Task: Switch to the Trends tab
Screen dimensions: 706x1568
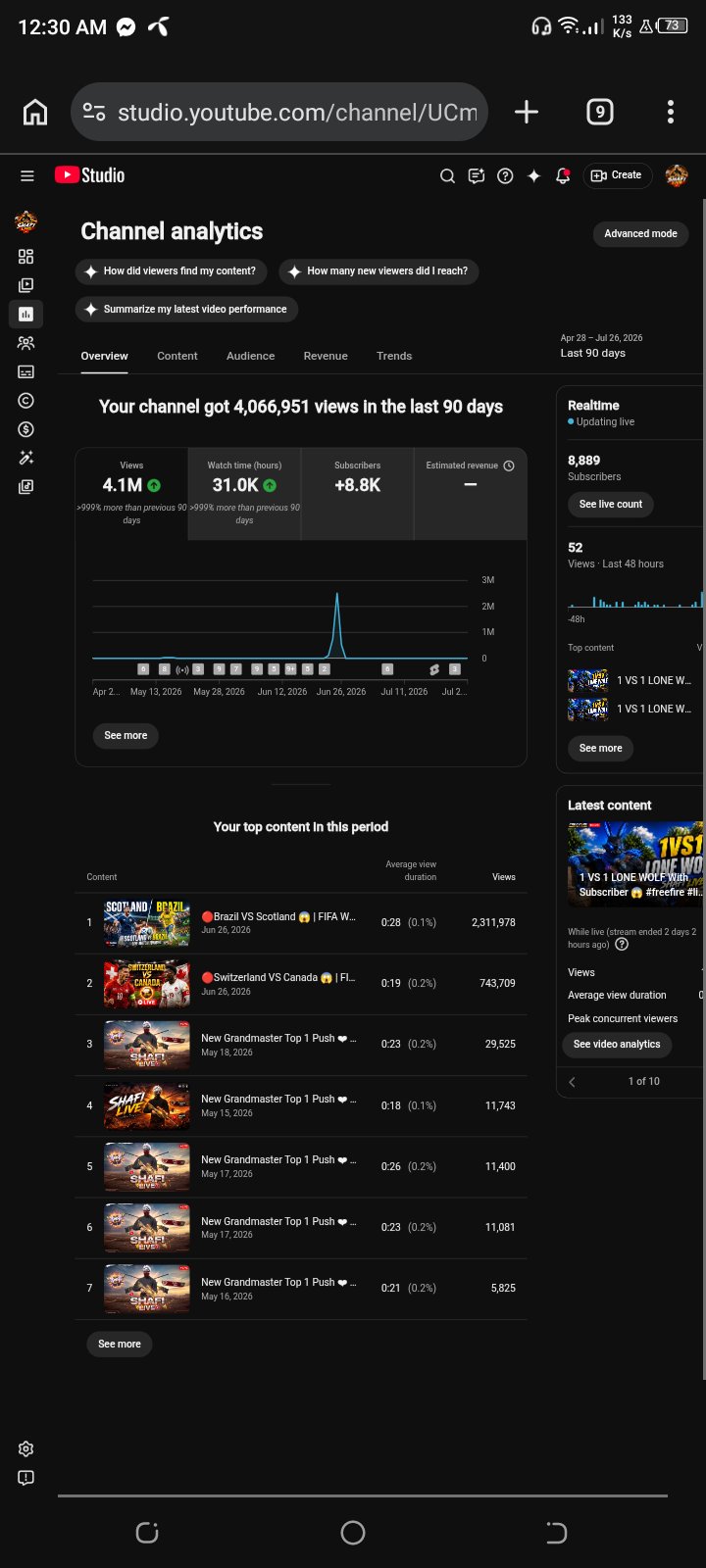Action: [x=394, y=356]
